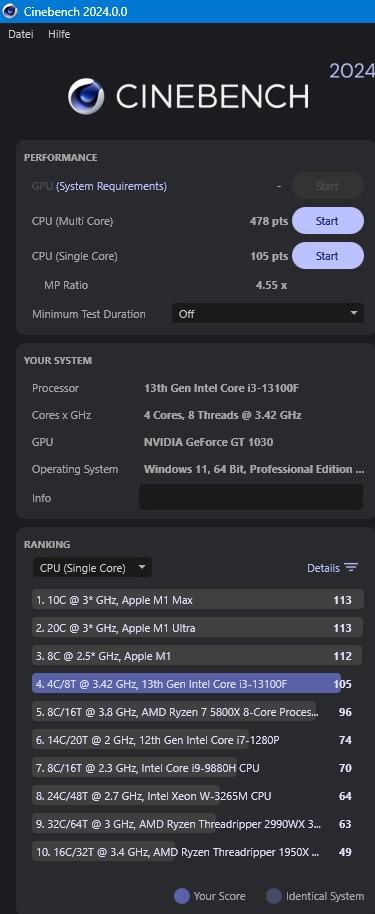Start the CPU Single Core benchmark
The image size is (375, 914).
pyautogui.click(x=327, y=256)
